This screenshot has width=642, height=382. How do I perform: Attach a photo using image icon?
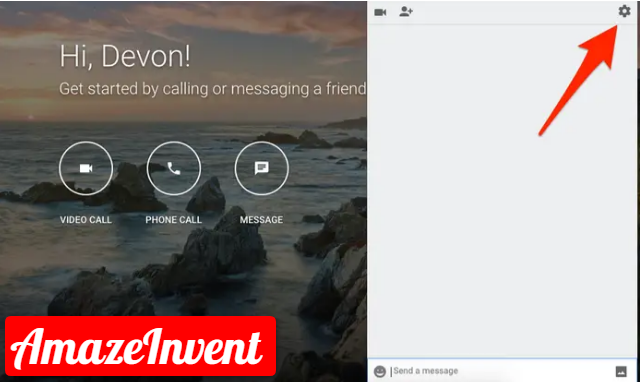click(621, 371)
